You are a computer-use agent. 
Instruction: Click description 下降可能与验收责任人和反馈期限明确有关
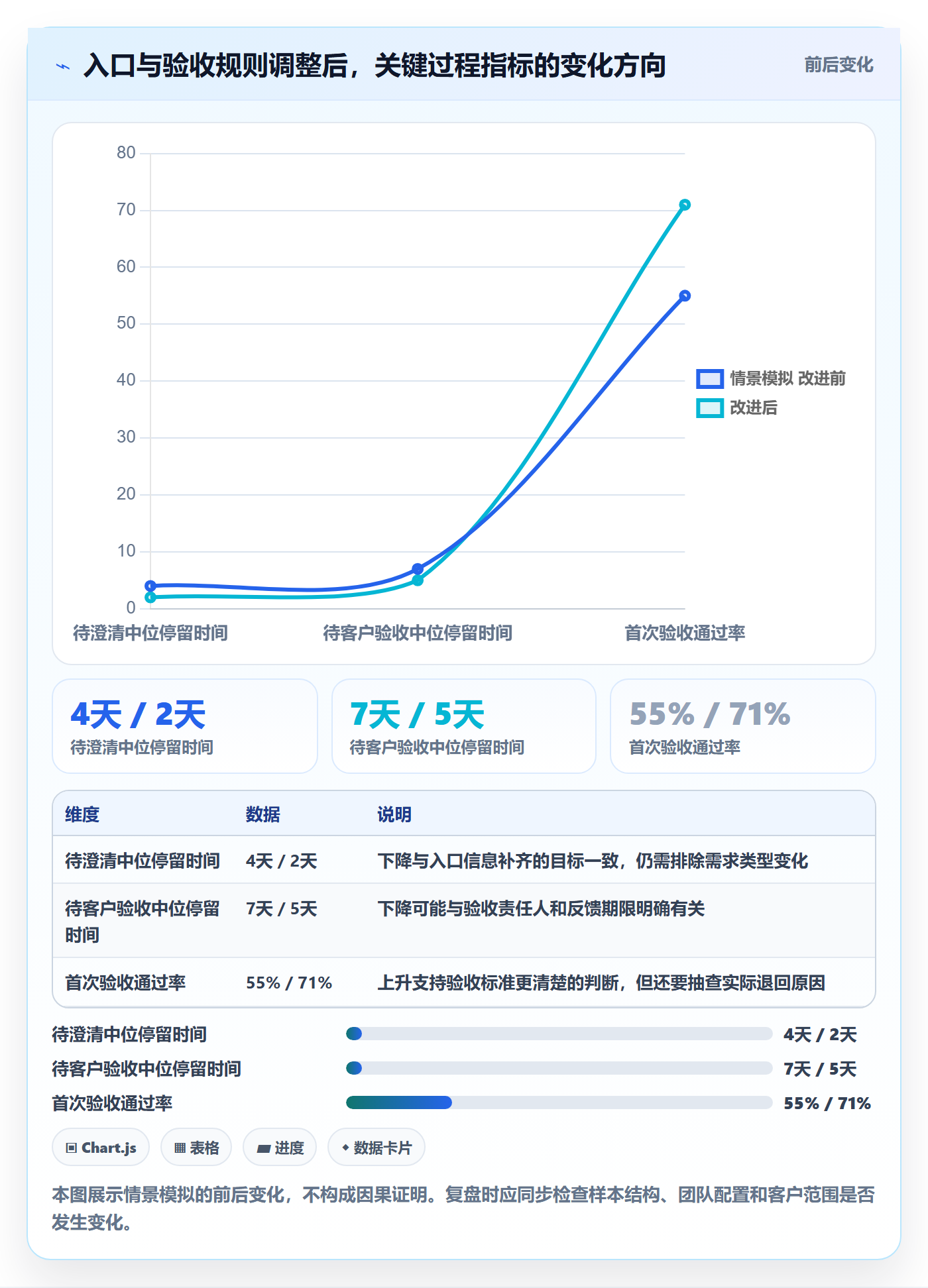point(541,908)
